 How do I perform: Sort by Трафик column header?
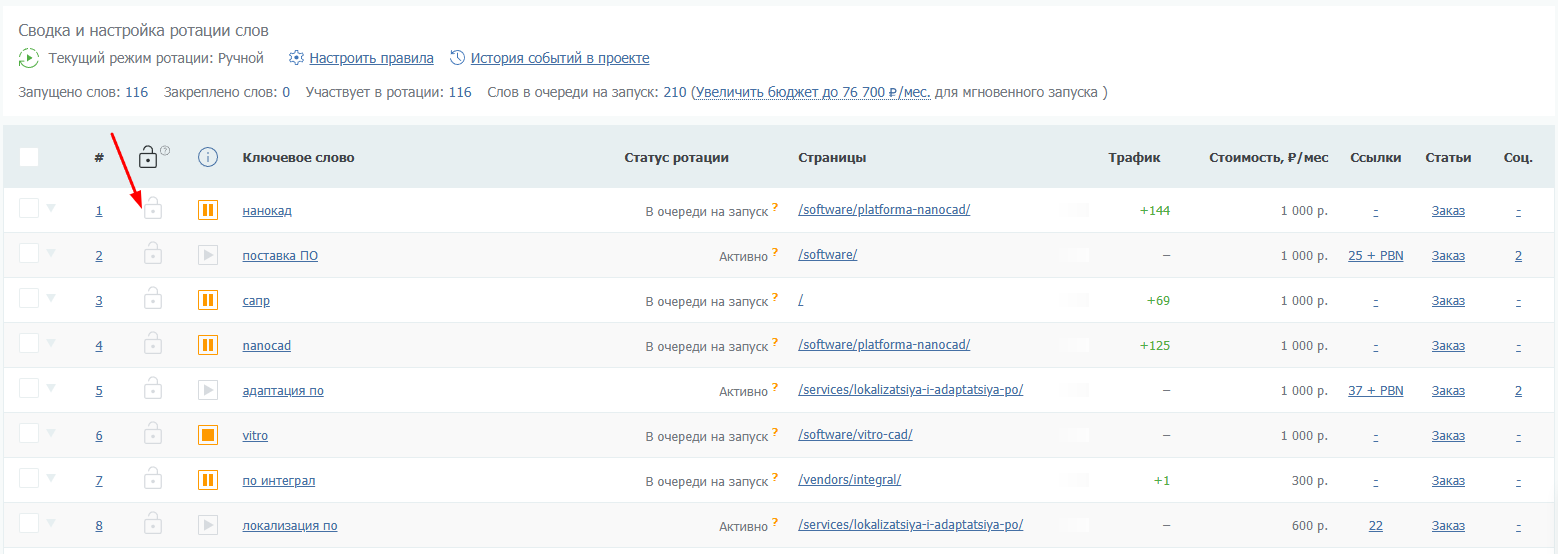pos(1133,157)
